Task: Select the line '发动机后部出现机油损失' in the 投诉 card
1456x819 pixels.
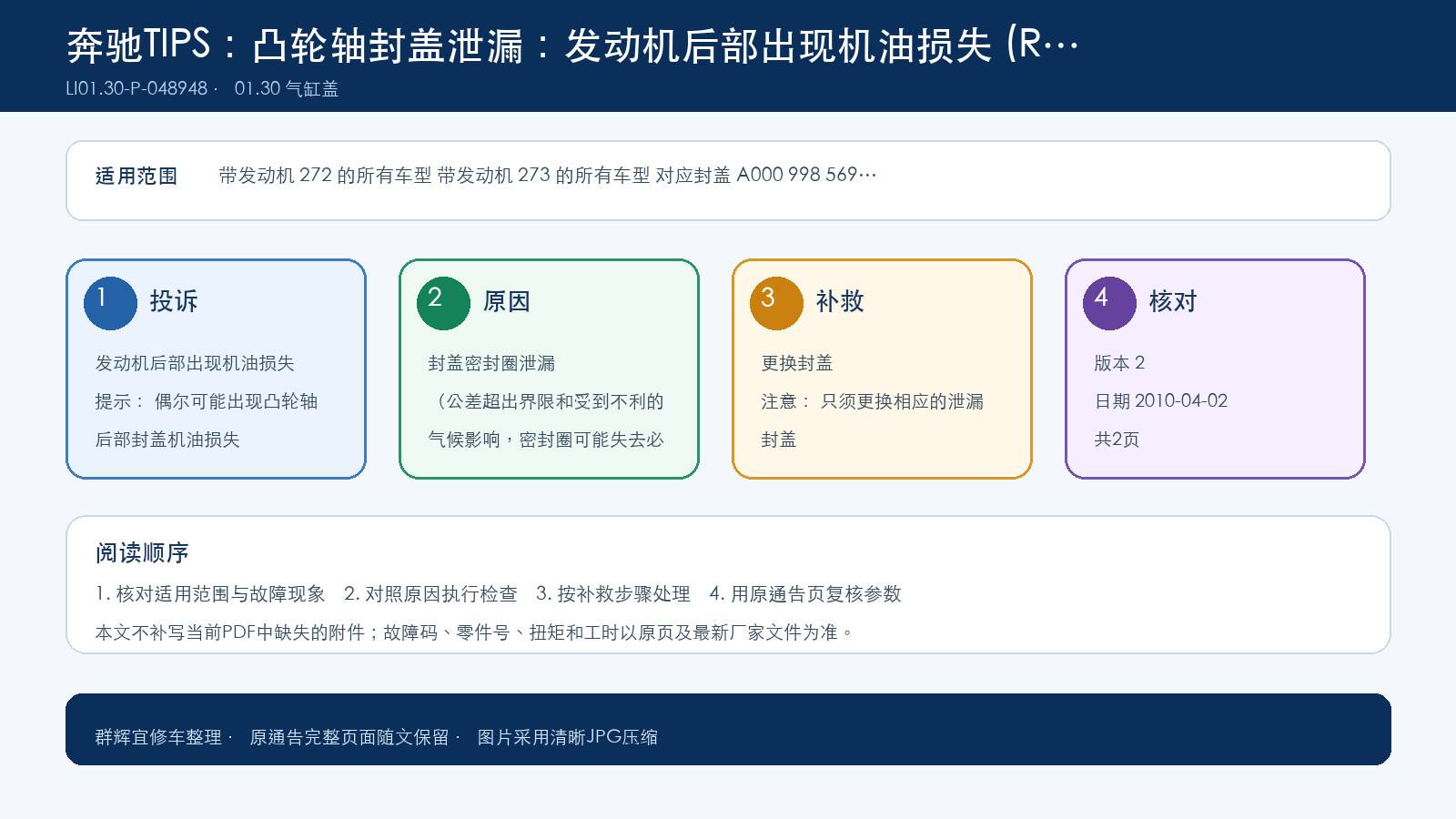Action: click(x=195, y=363)
